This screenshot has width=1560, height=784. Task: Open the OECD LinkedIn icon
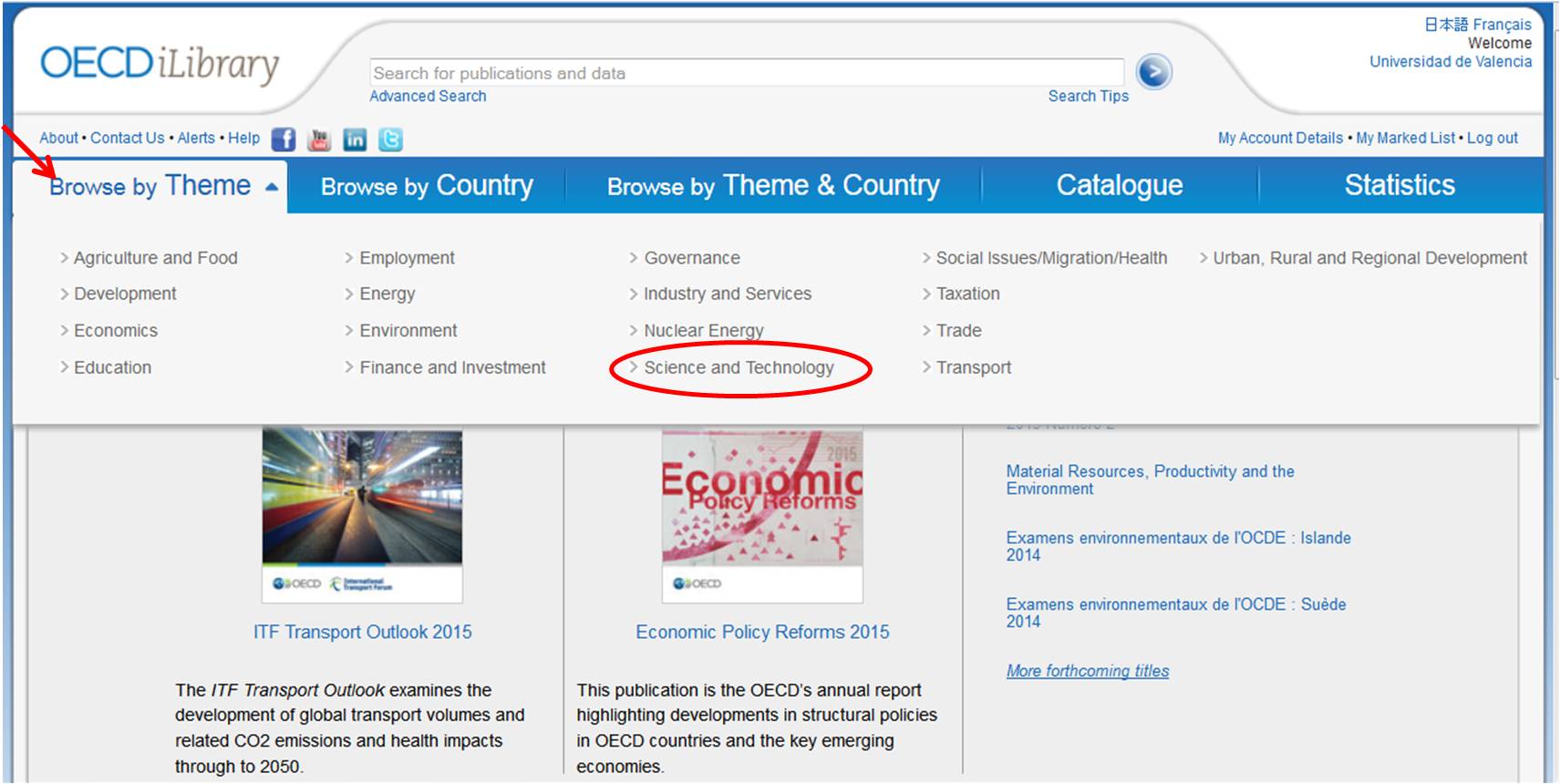[355, 139]
